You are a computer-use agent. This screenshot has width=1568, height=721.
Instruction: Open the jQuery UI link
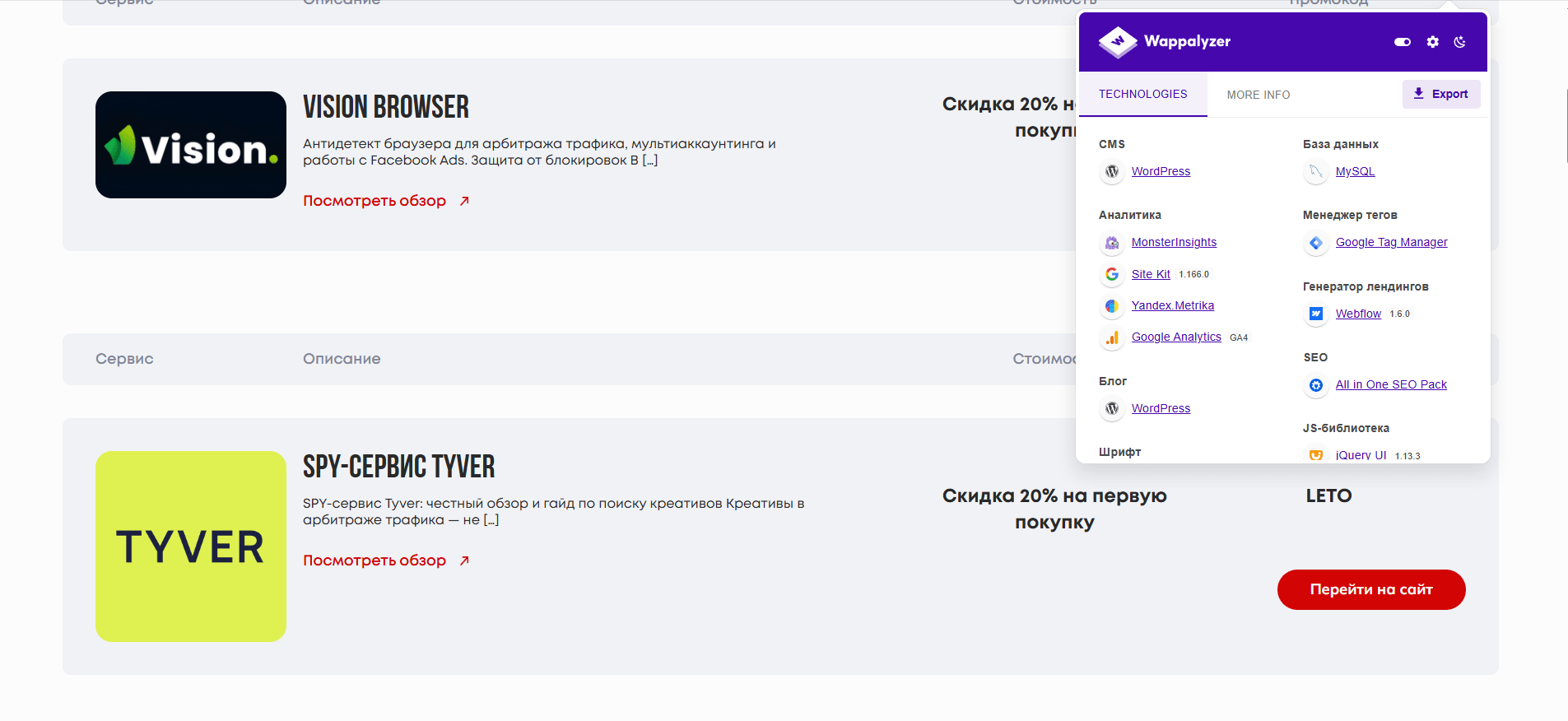coord(1361,455)
